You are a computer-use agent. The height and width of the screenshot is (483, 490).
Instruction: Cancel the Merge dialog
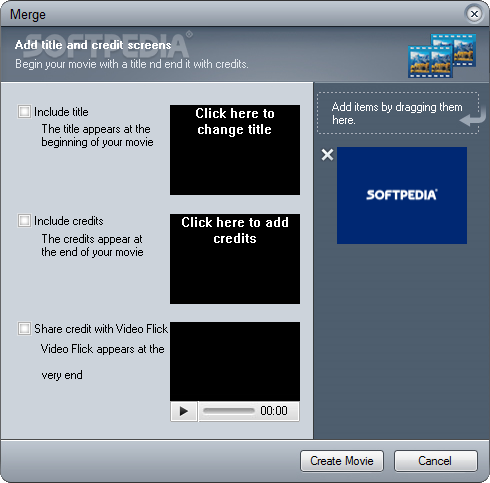tap(435, 461)
